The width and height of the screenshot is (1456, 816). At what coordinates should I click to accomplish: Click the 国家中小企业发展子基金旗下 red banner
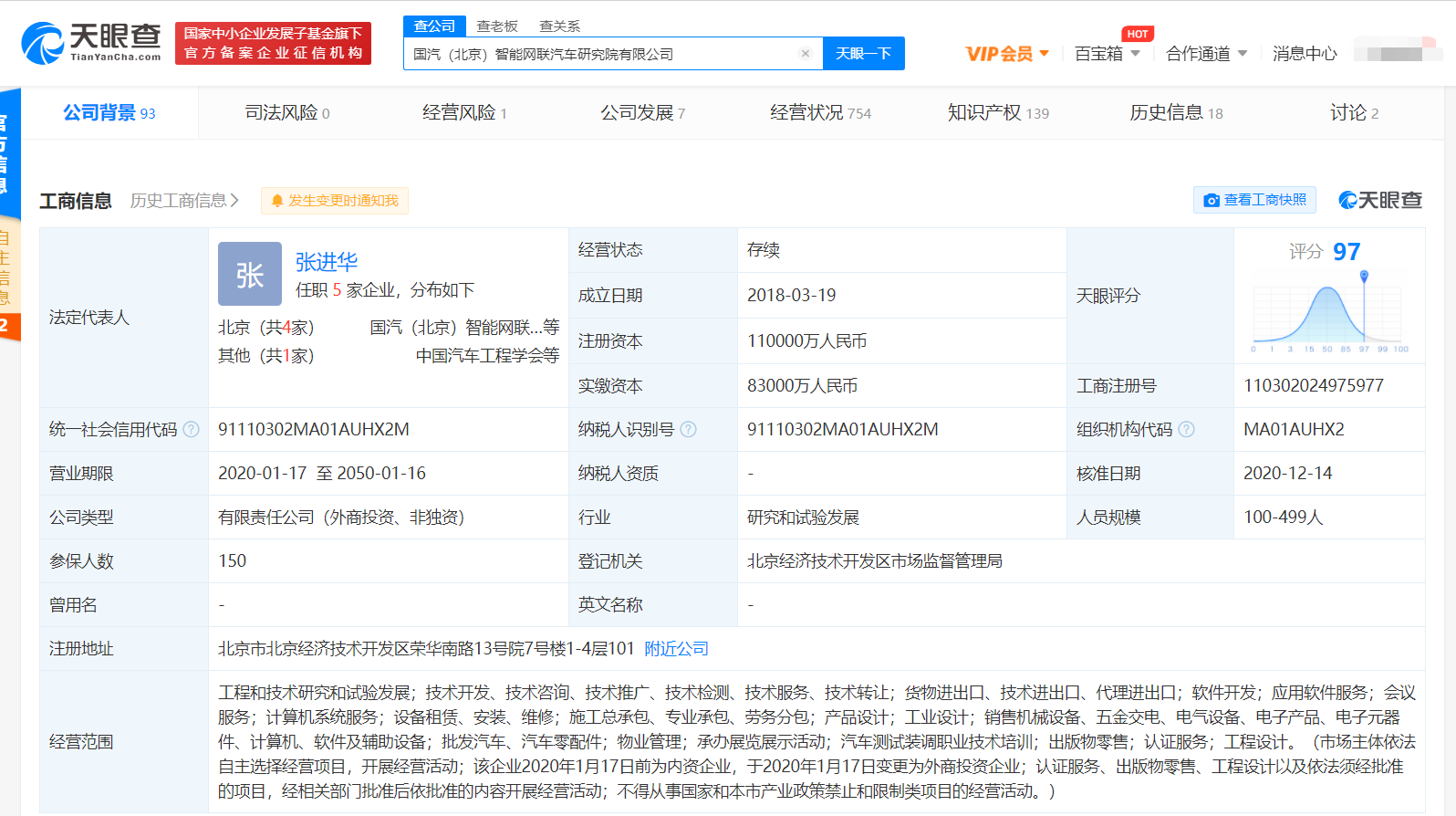coord(273,43)
